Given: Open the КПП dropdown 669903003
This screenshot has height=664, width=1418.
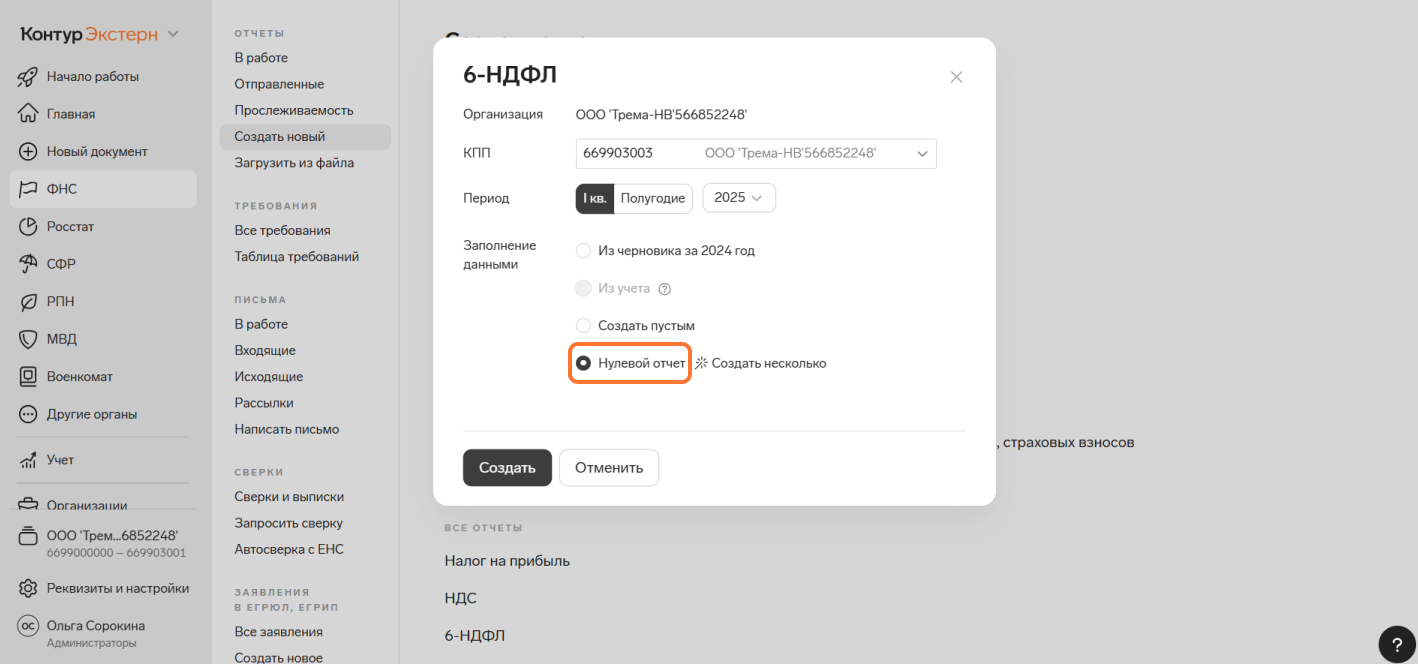Looking at the screenshot, I should 756,153.
